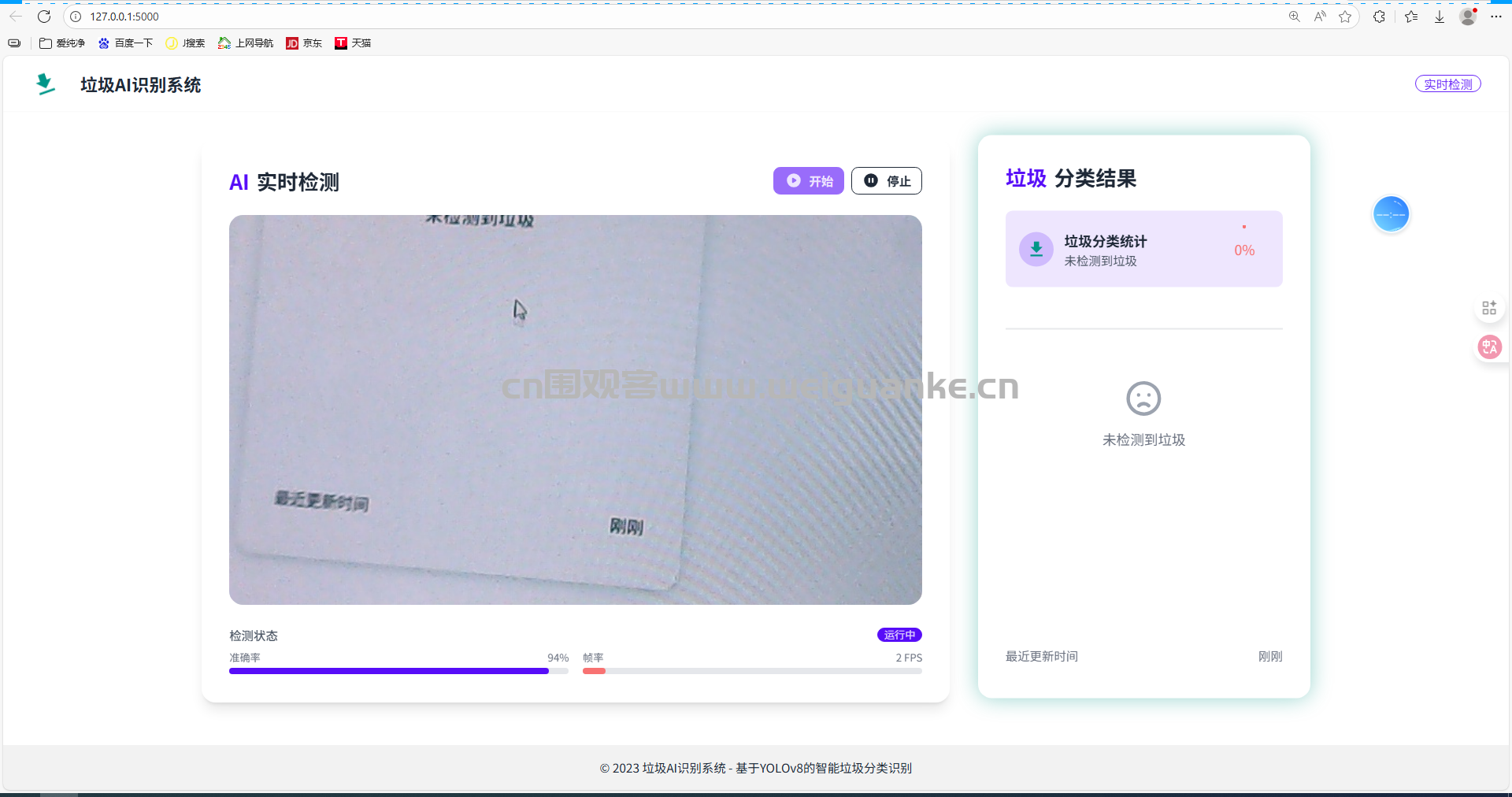
Task: Click the 开始 start detection button
Action: tap(808, 181)
